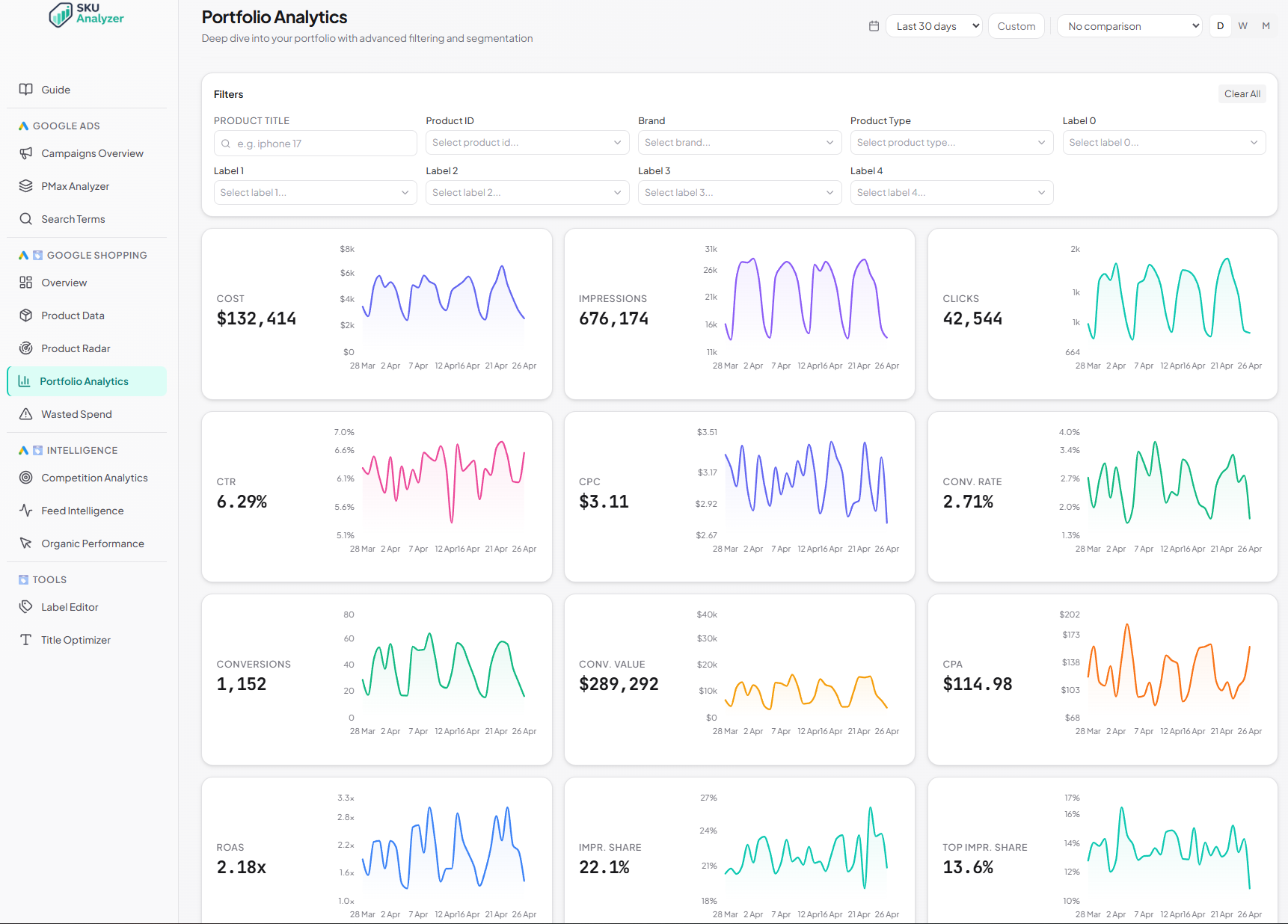Navigate to Feed Intelligence
1288x924 pixels.
[87, 511]
